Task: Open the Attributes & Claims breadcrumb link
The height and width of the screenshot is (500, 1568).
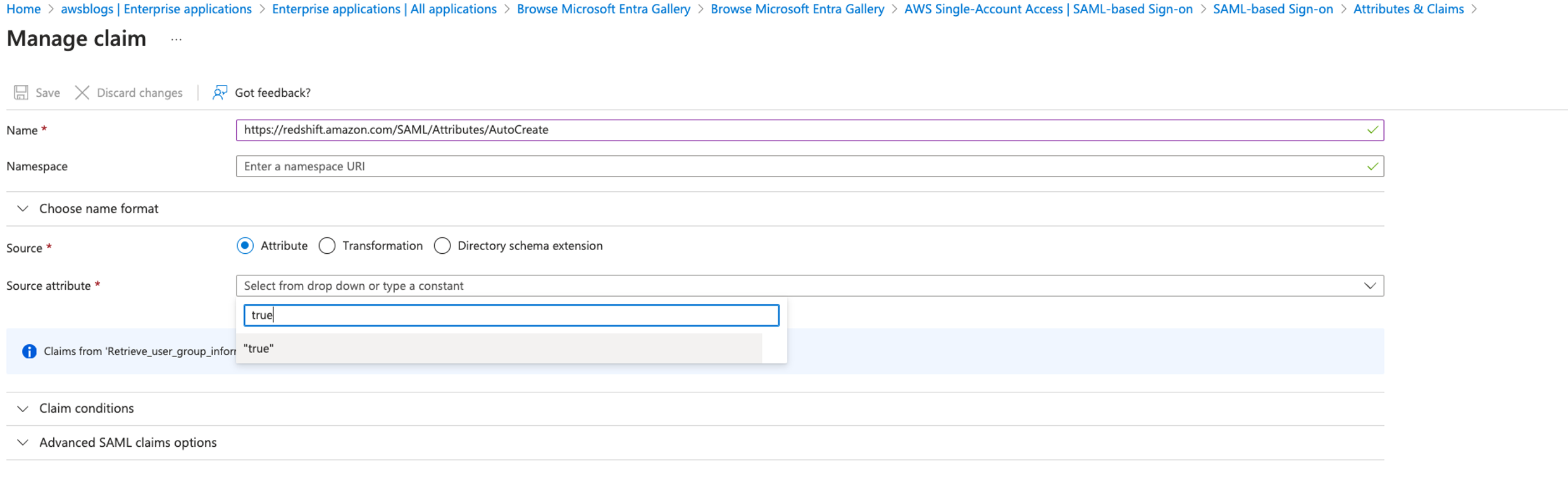Action: click(x=1408, y=9)
